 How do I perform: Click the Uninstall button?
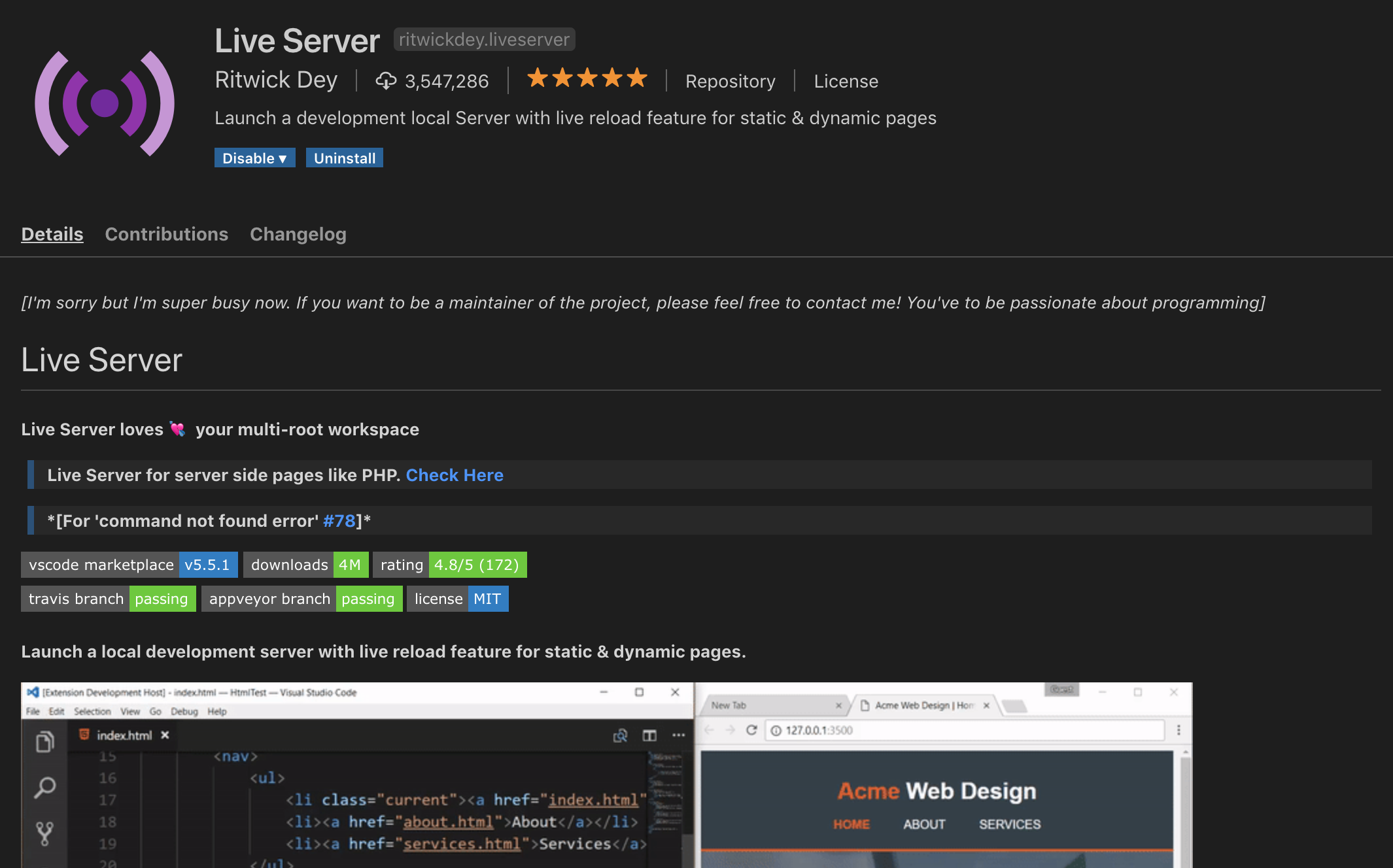pyautogui.click(x=345, y=158)
